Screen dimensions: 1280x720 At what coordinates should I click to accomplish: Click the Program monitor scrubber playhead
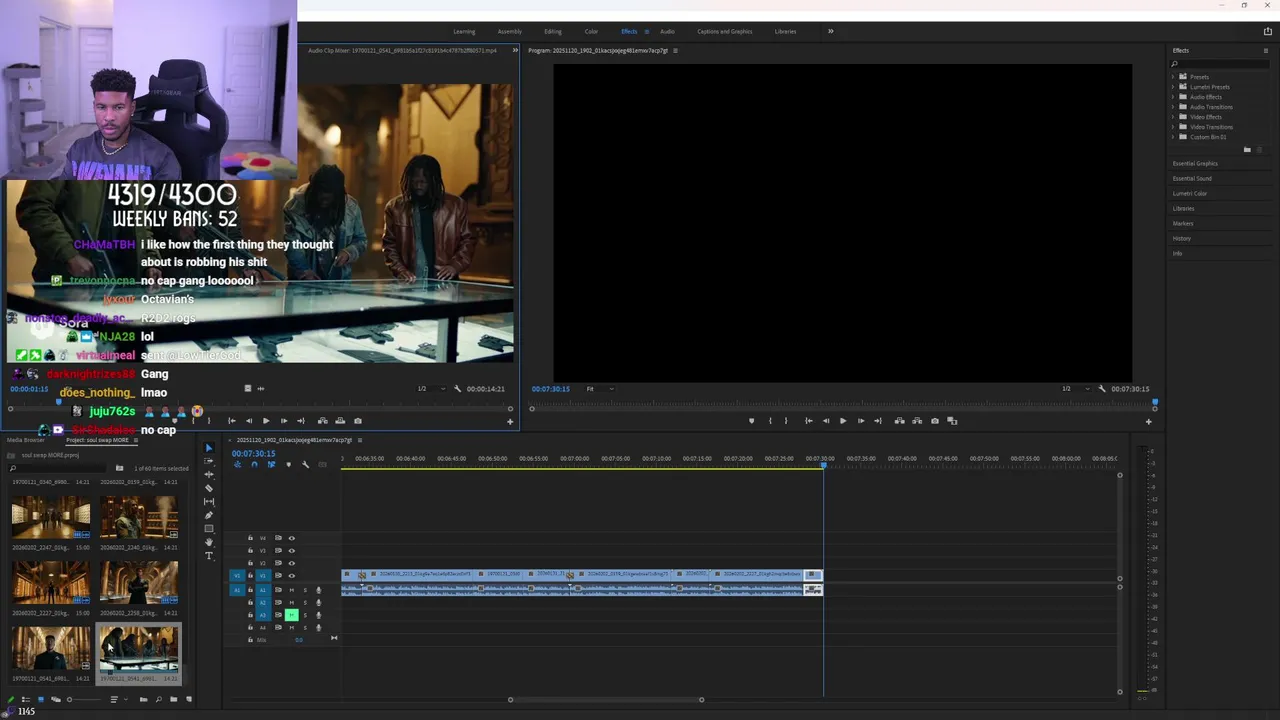[1155, 403]
